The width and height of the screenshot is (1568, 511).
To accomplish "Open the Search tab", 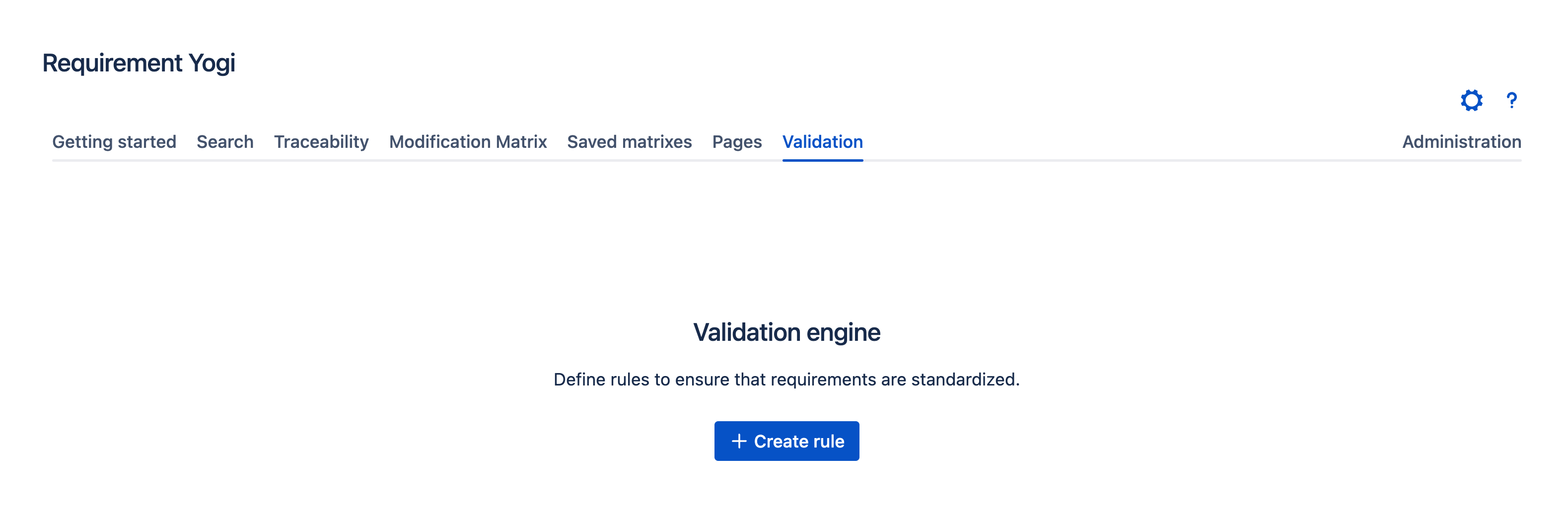I will click(224, 142).
